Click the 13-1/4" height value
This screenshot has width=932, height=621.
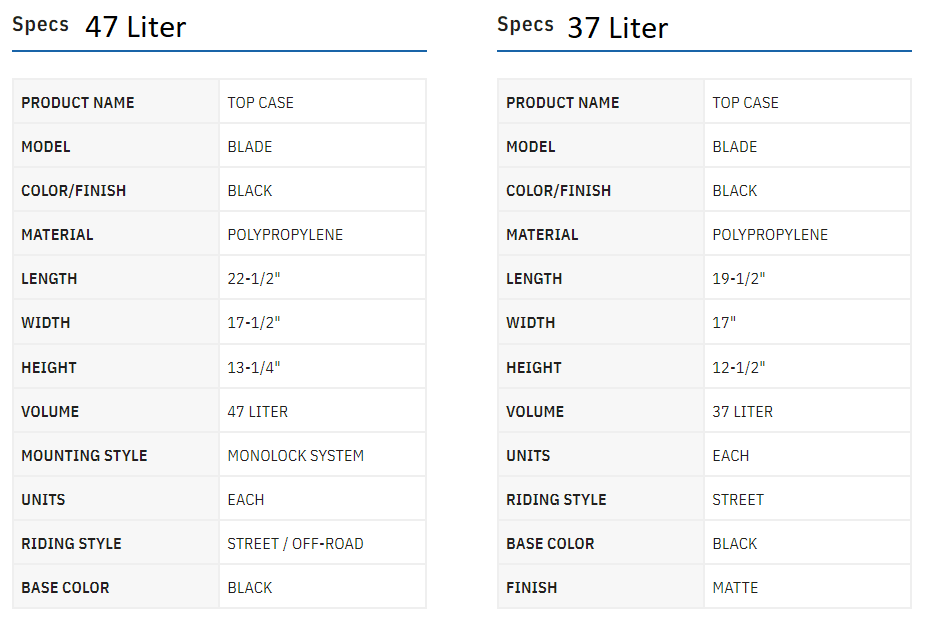point(254,367)
